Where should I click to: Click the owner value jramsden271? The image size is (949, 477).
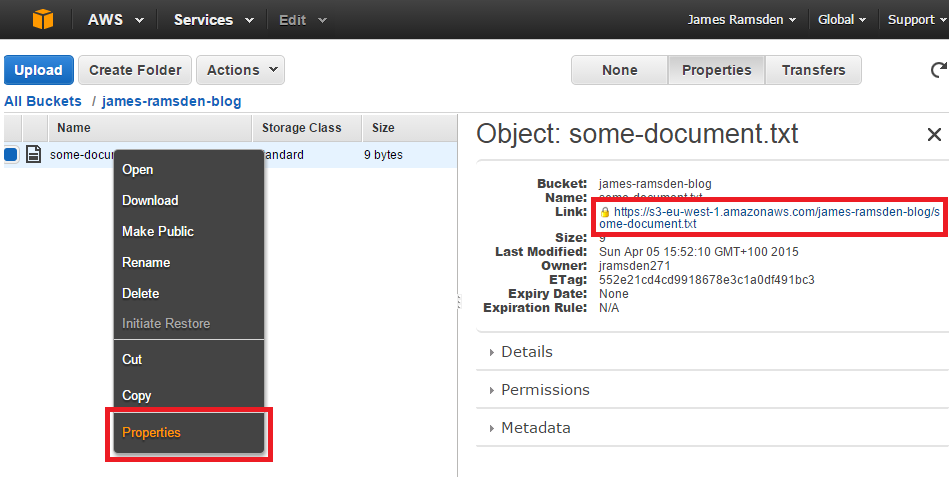point(635,266)
